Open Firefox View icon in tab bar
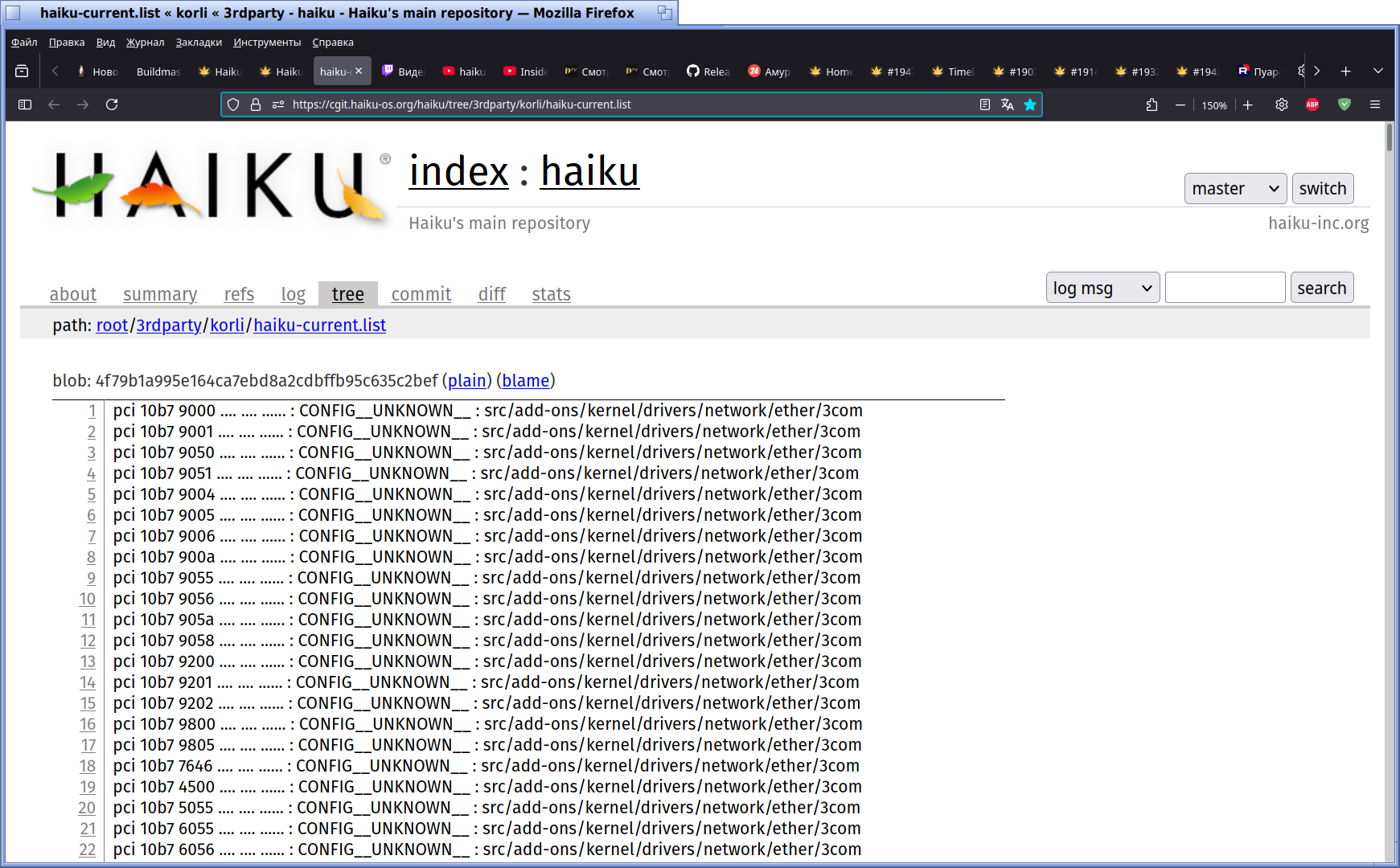1400x868 pixels. [22, 72]
